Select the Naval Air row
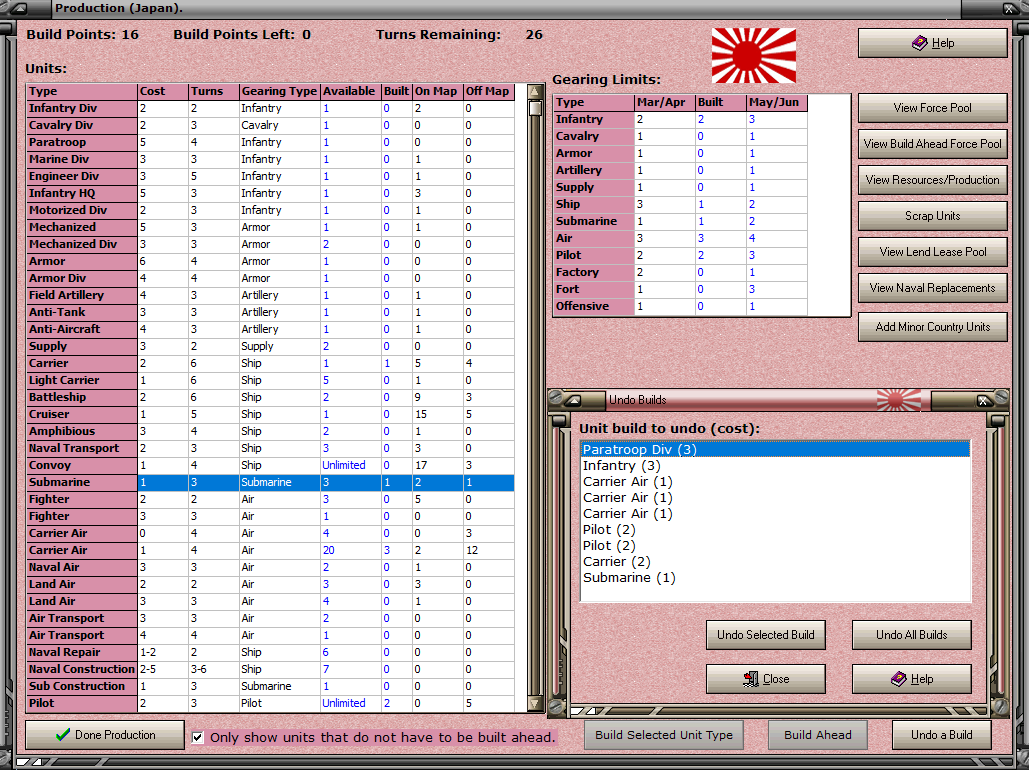The width and height of the screenshot is (1029, 770). [270, 568]
